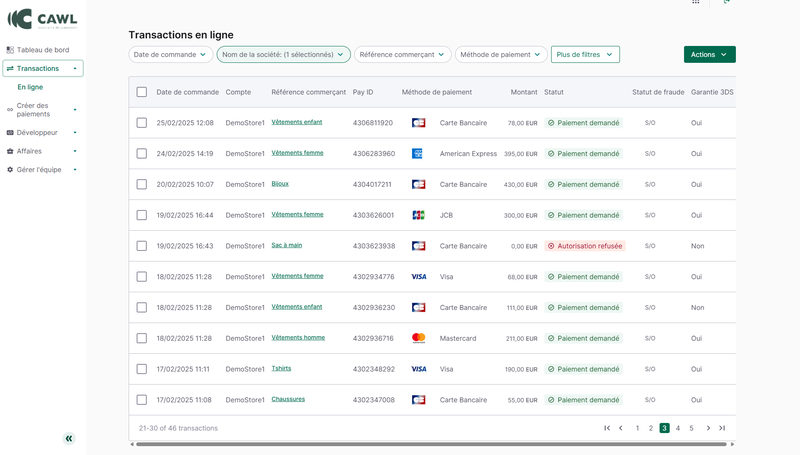Image resolution: width=800 pixels, height=455 pixels.
Task: Select checkbox for Pay ID 4302936230
Action: (142, 308)
